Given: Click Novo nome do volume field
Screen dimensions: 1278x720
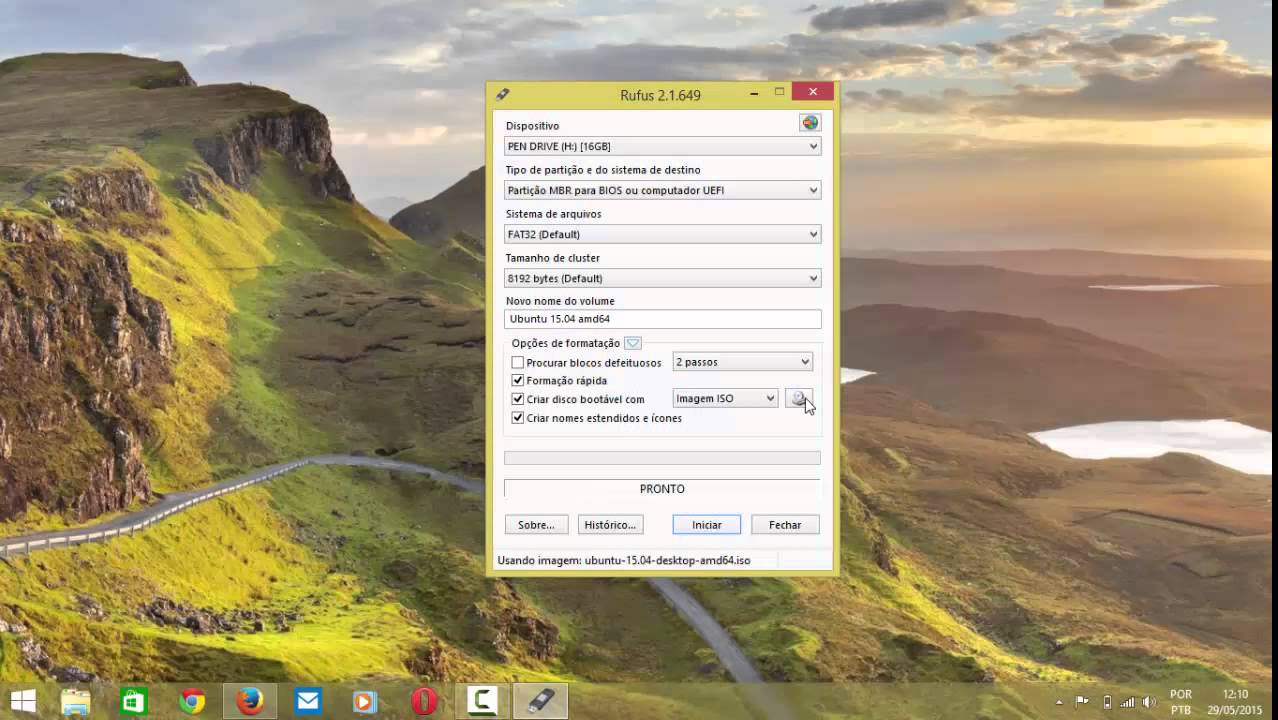Looking at the screenshot, I should [662, 319].
